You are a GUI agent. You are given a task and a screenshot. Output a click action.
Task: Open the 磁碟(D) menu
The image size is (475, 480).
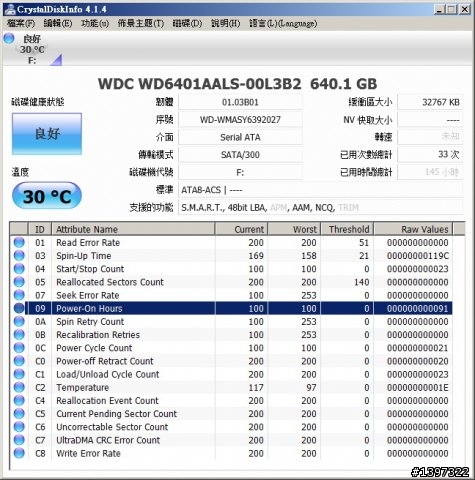click(187, 23)
